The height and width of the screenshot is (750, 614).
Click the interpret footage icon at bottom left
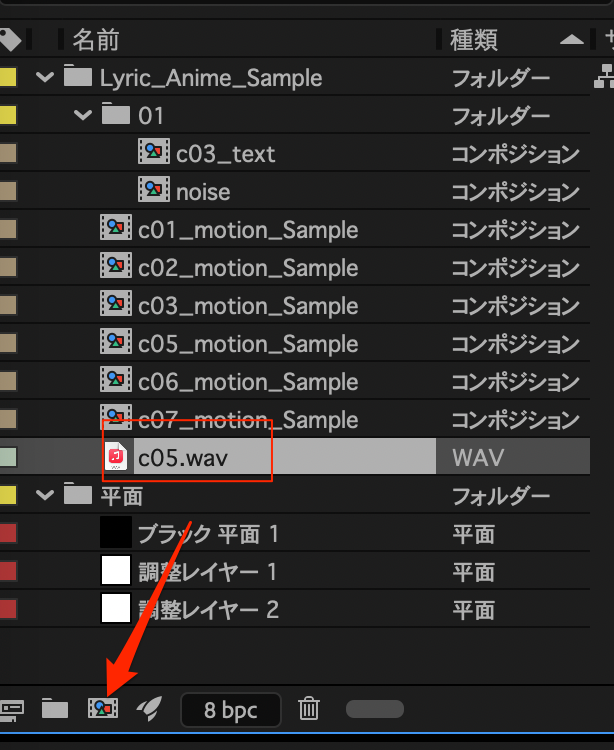[x=12, y=709]
